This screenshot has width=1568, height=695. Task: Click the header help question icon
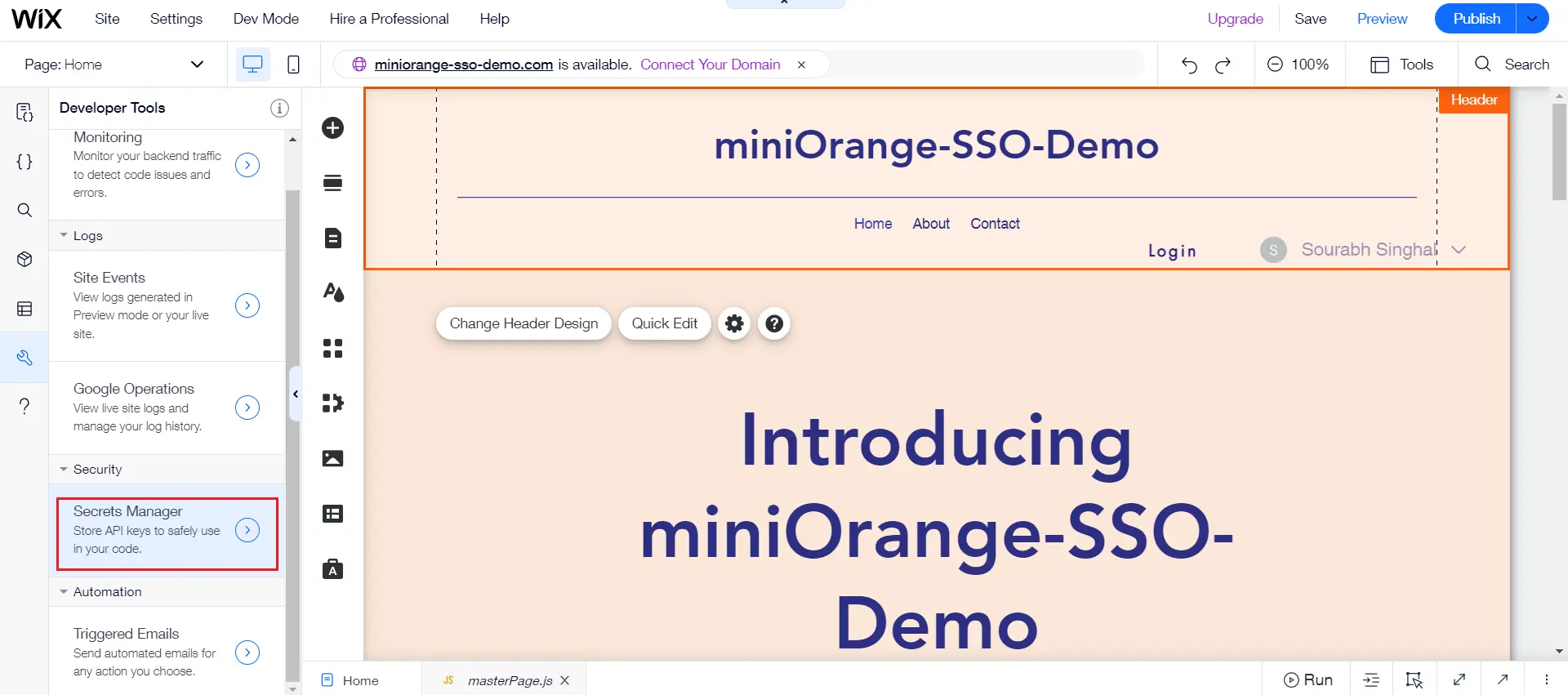[x=774, y=323]
